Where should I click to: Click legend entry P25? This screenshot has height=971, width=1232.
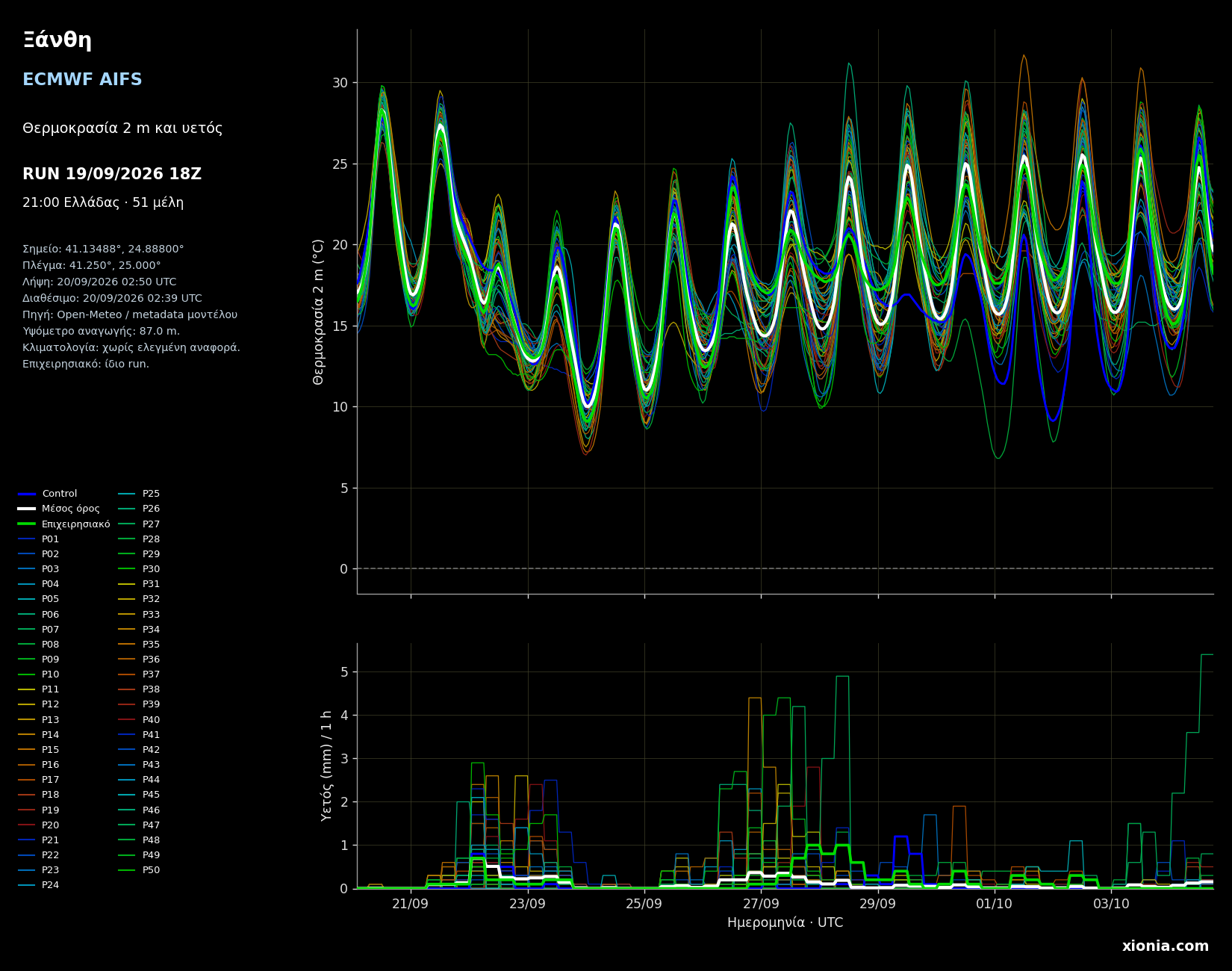(140, 494)
